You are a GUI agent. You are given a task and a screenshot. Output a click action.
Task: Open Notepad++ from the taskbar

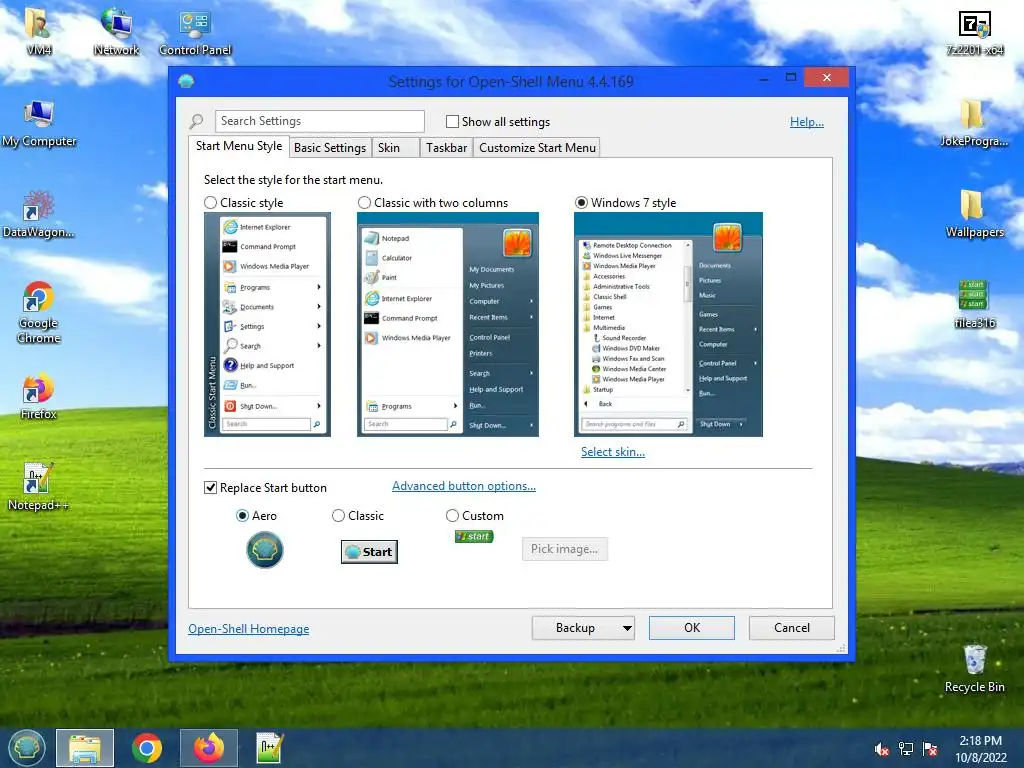point(269,748)
